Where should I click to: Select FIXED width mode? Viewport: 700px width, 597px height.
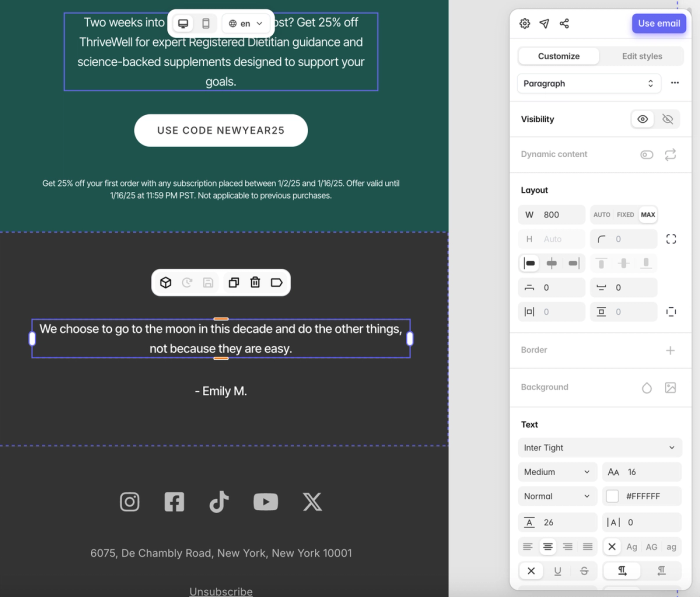point(625,215)
